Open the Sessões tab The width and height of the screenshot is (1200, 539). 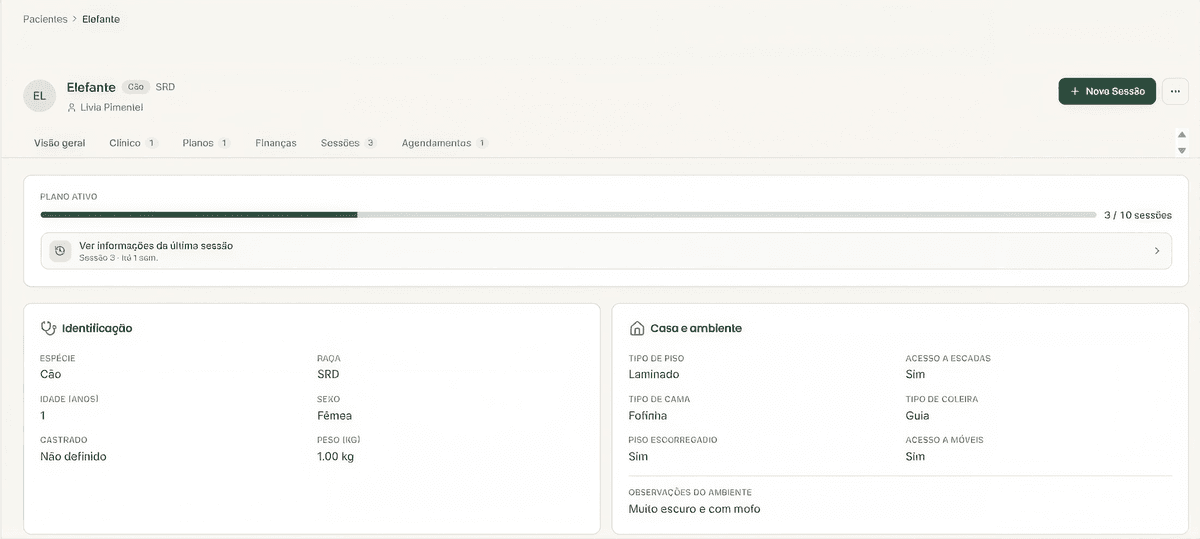(x=348, y=143)
